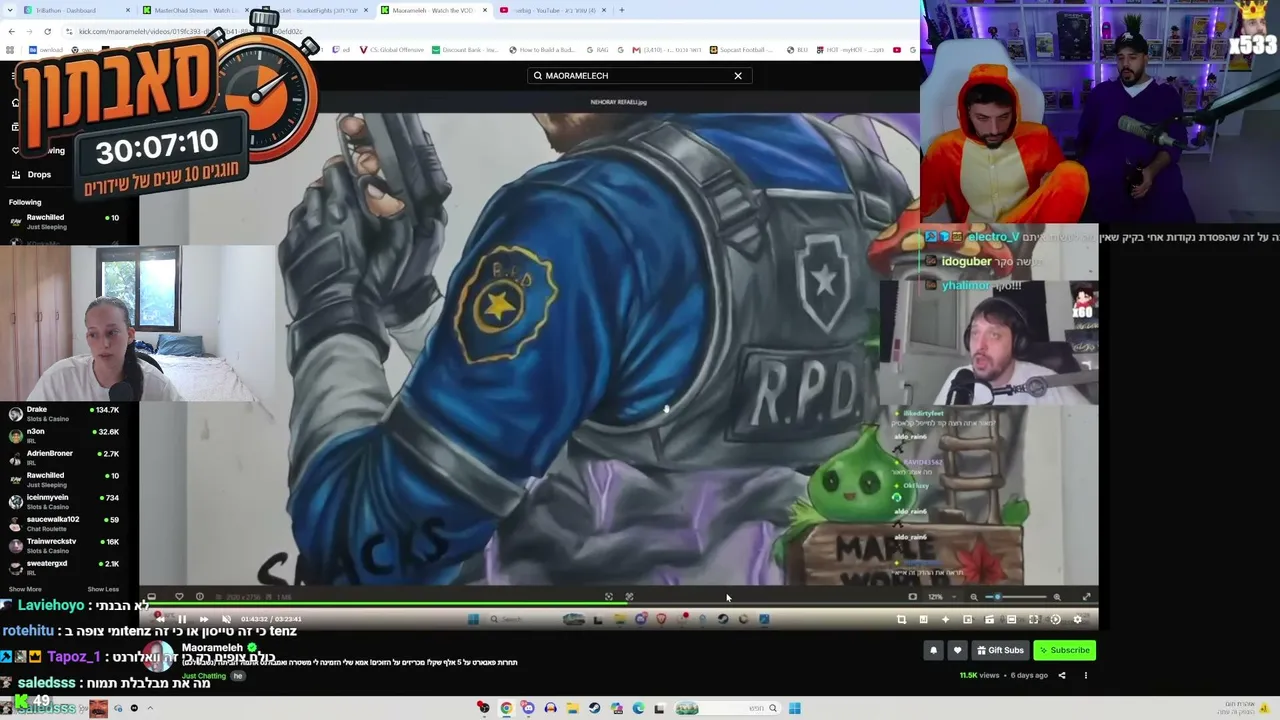Image resolution: width=1280 pixels, height=720 pixels.
Task: Expand image viewer to full screen
Action: 1086,597
